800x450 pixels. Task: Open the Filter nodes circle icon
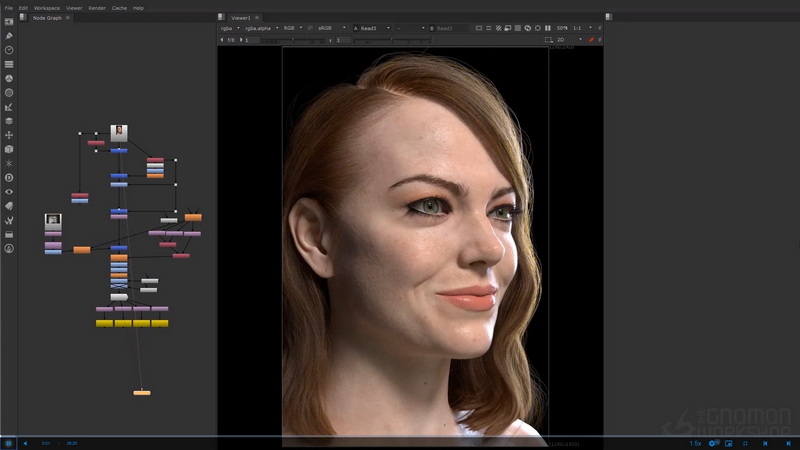(x=9, y=93)
